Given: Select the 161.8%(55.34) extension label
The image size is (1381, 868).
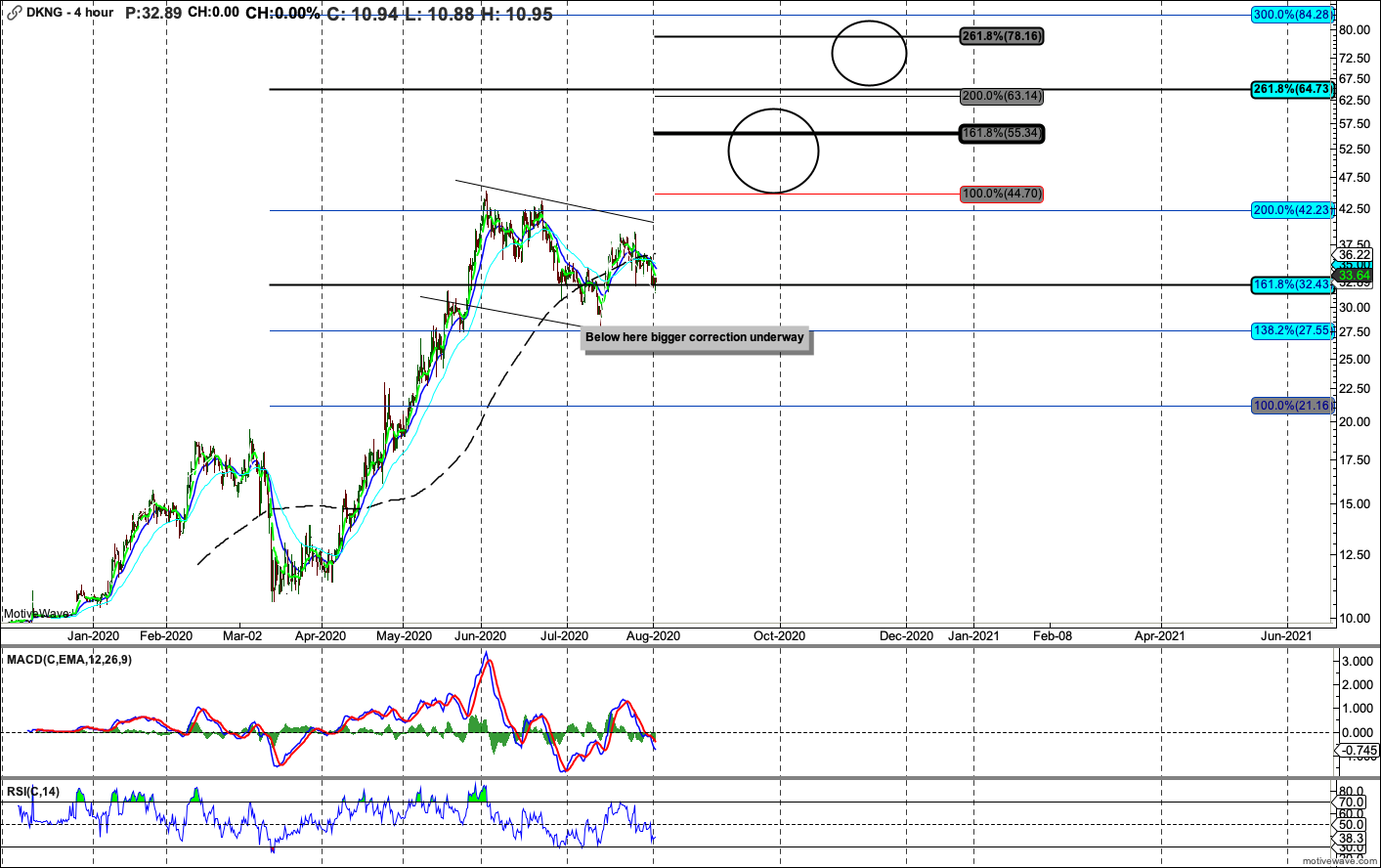Looking at the screenshot, I should coord(1002,133).
